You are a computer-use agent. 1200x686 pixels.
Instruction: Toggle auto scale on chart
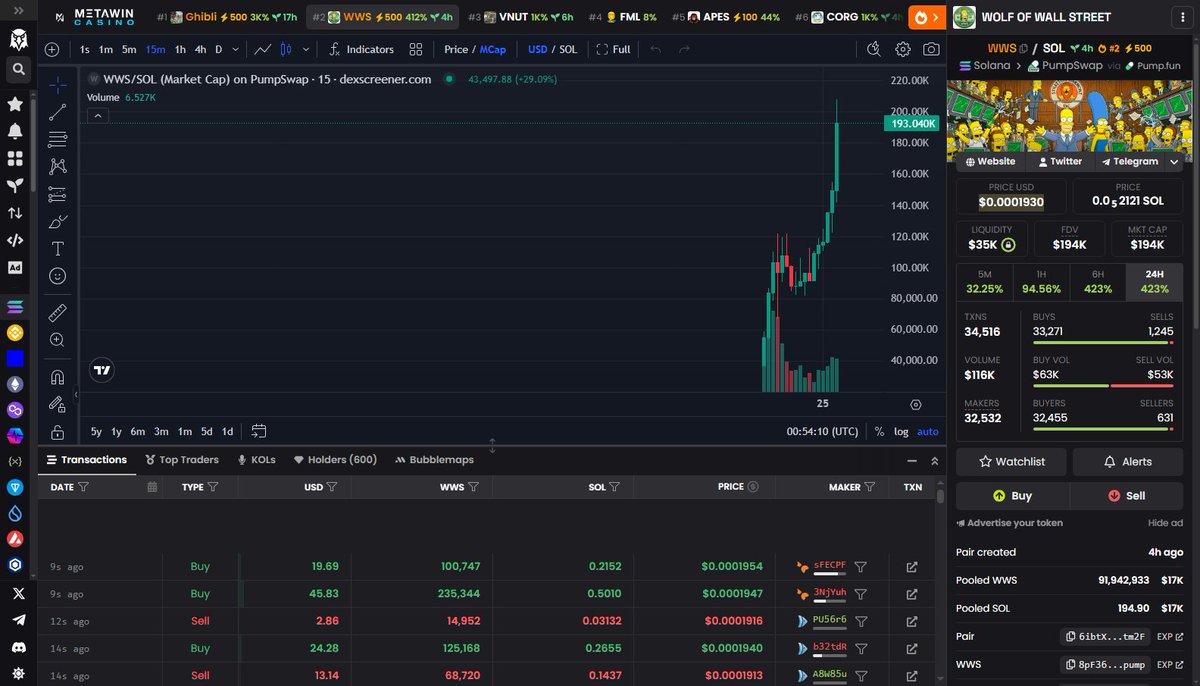pos(928,432)
